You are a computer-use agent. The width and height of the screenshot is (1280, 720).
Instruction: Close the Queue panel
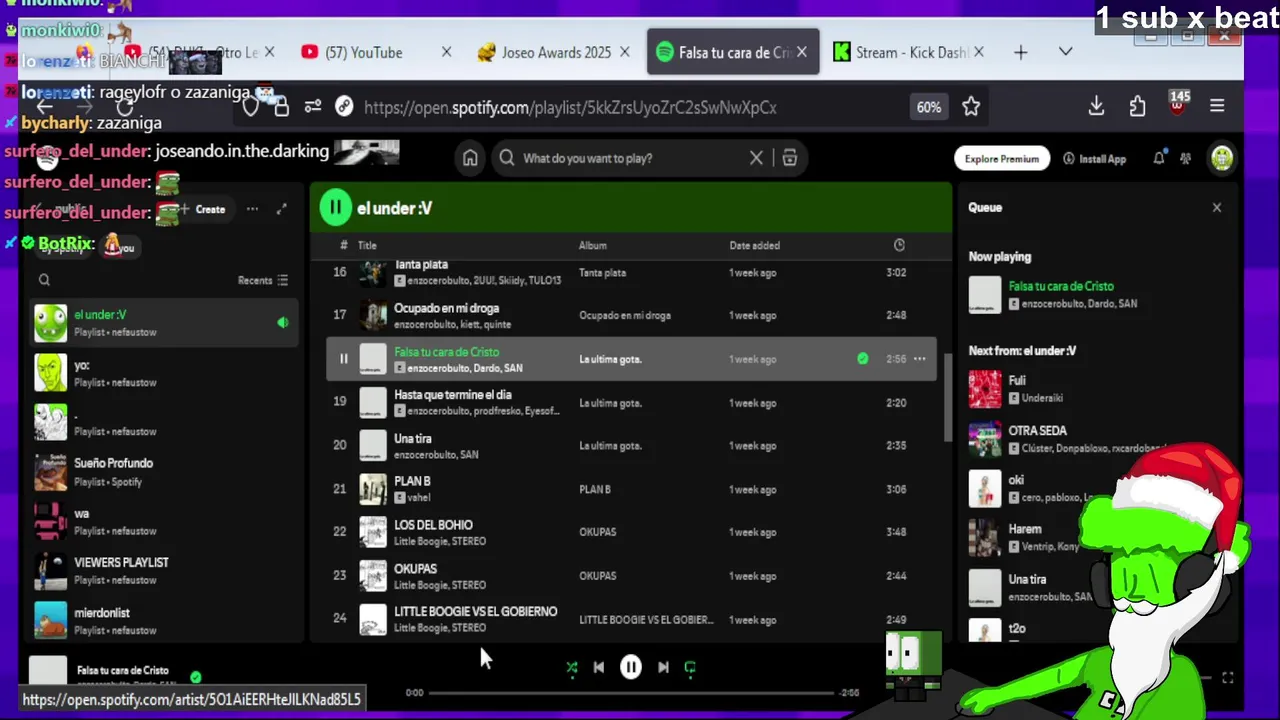(x=1217, y=208)
